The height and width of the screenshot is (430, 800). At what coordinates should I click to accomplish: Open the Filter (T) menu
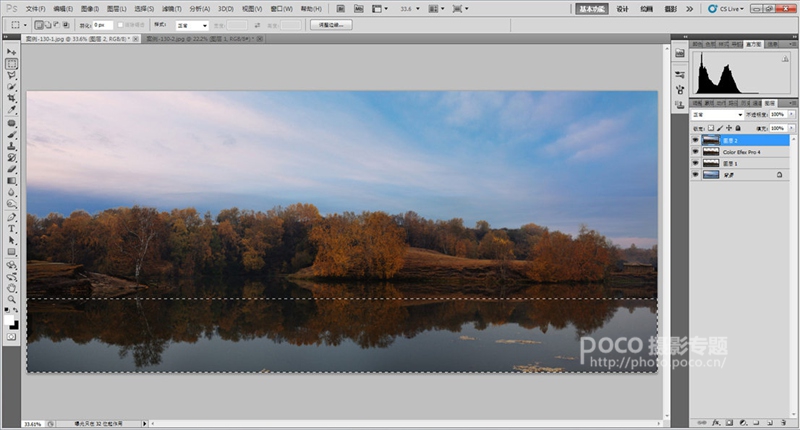[x=171, y=9]
